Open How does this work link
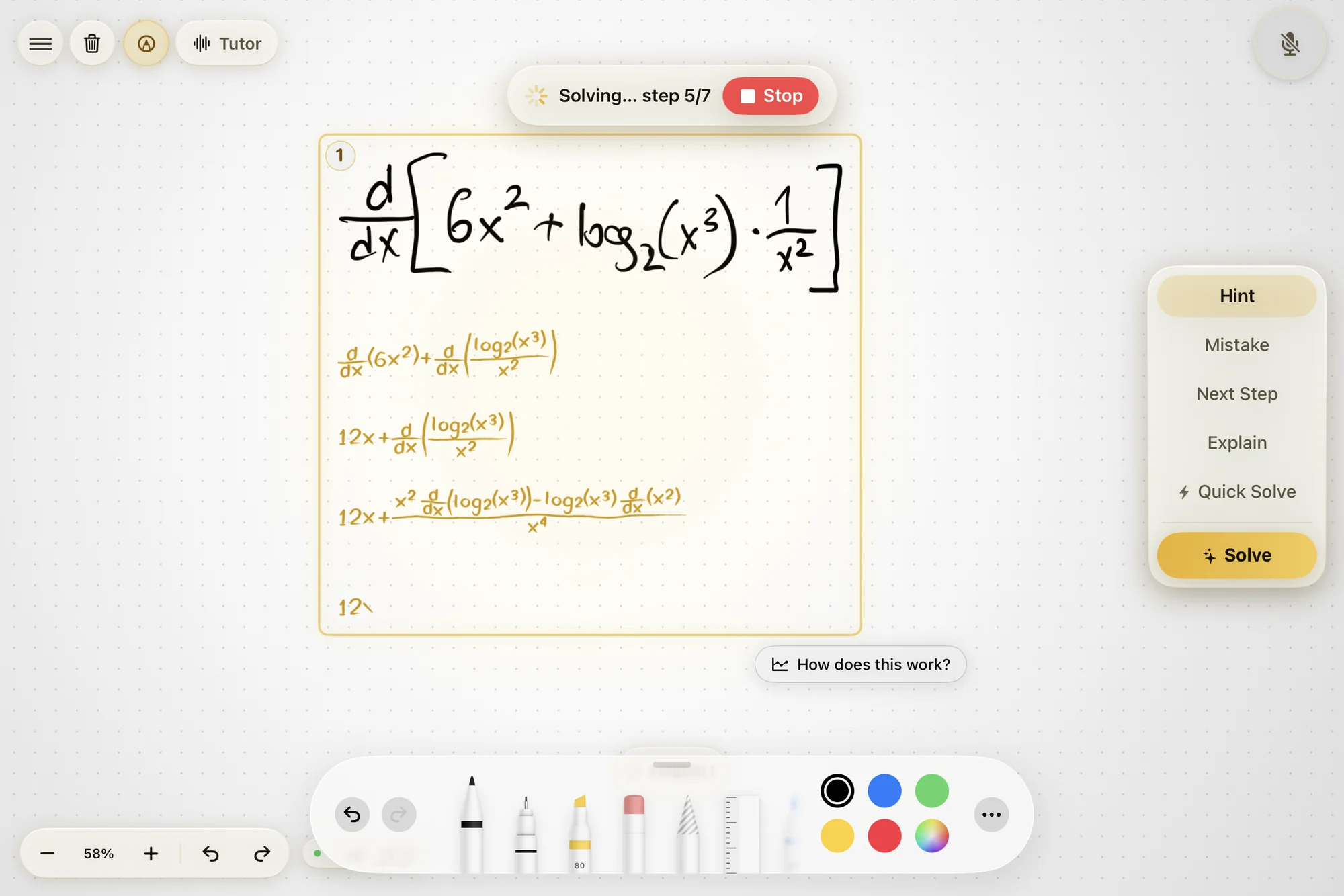 tap(860, 664)
